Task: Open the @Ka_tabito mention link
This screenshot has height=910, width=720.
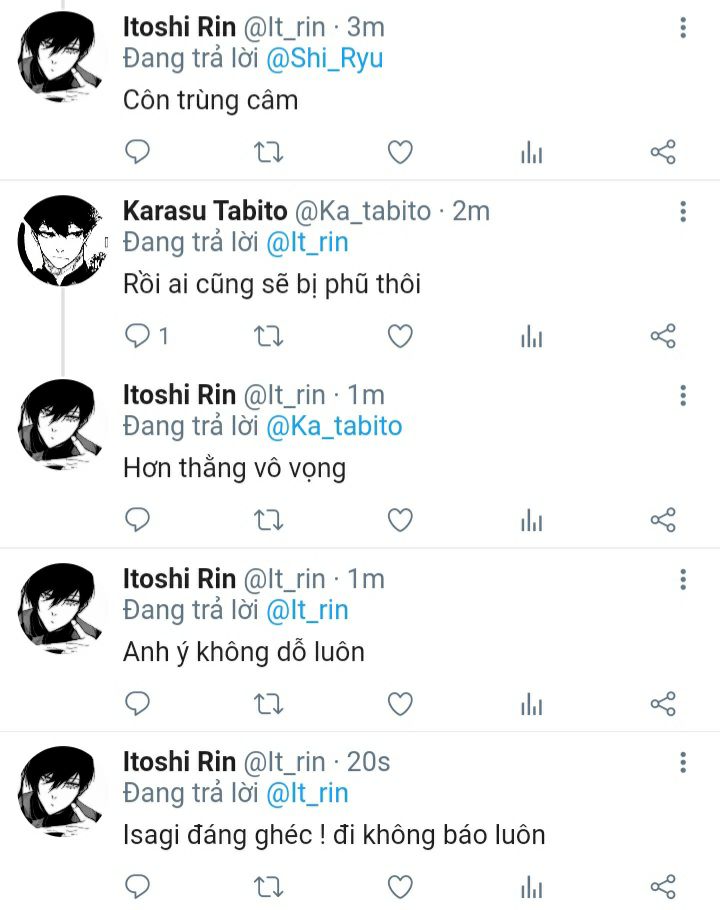Action: 334,427
